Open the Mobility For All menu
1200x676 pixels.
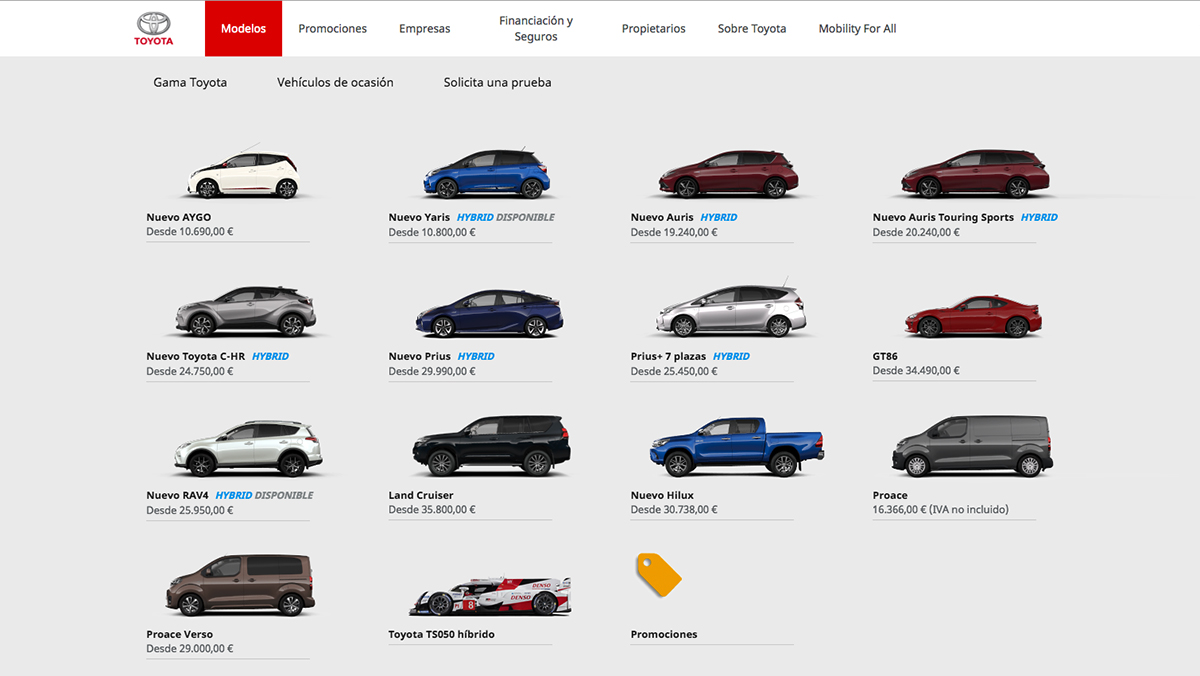pos(857,29)
